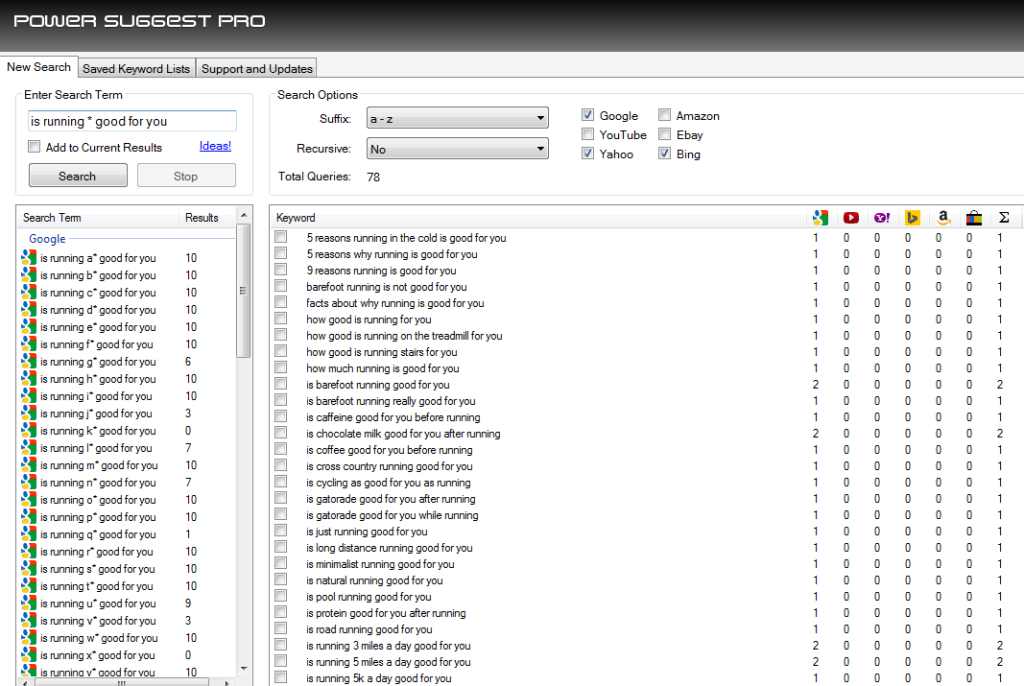Click the Stop button
1024x686 pixels.
(x=186, y=176)
